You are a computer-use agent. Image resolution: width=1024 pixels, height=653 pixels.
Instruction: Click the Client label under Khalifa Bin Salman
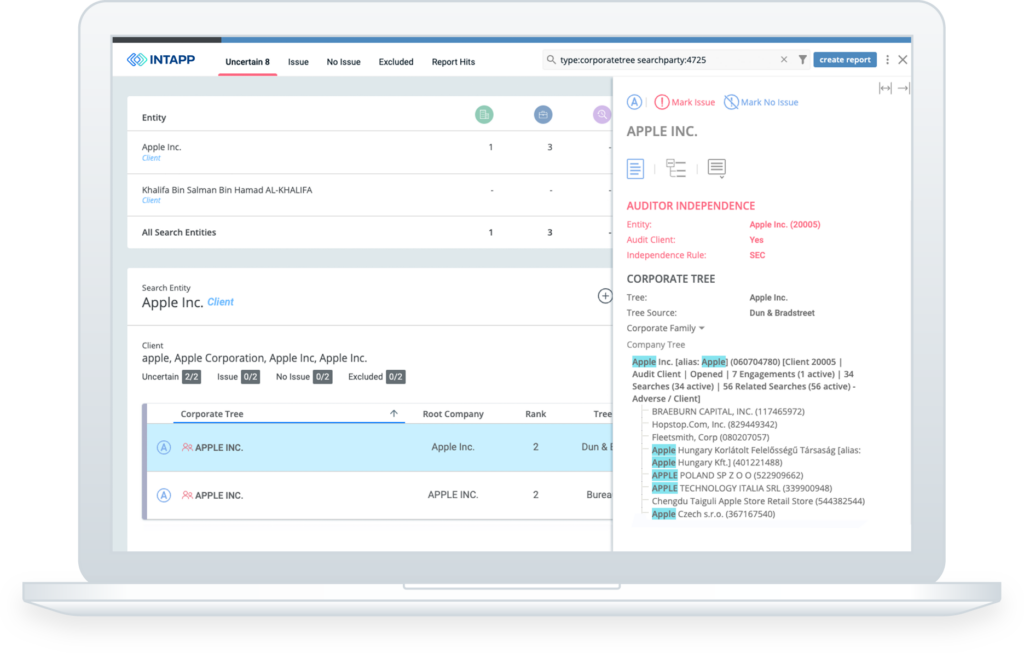click(151, 200)
